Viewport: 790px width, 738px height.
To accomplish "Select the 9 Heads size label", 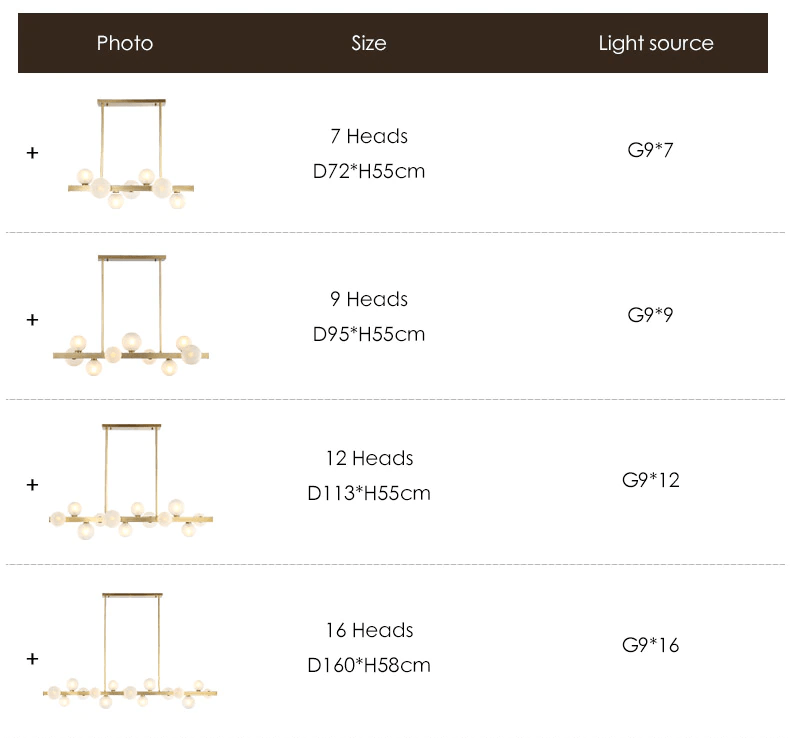I will (369, 299).
